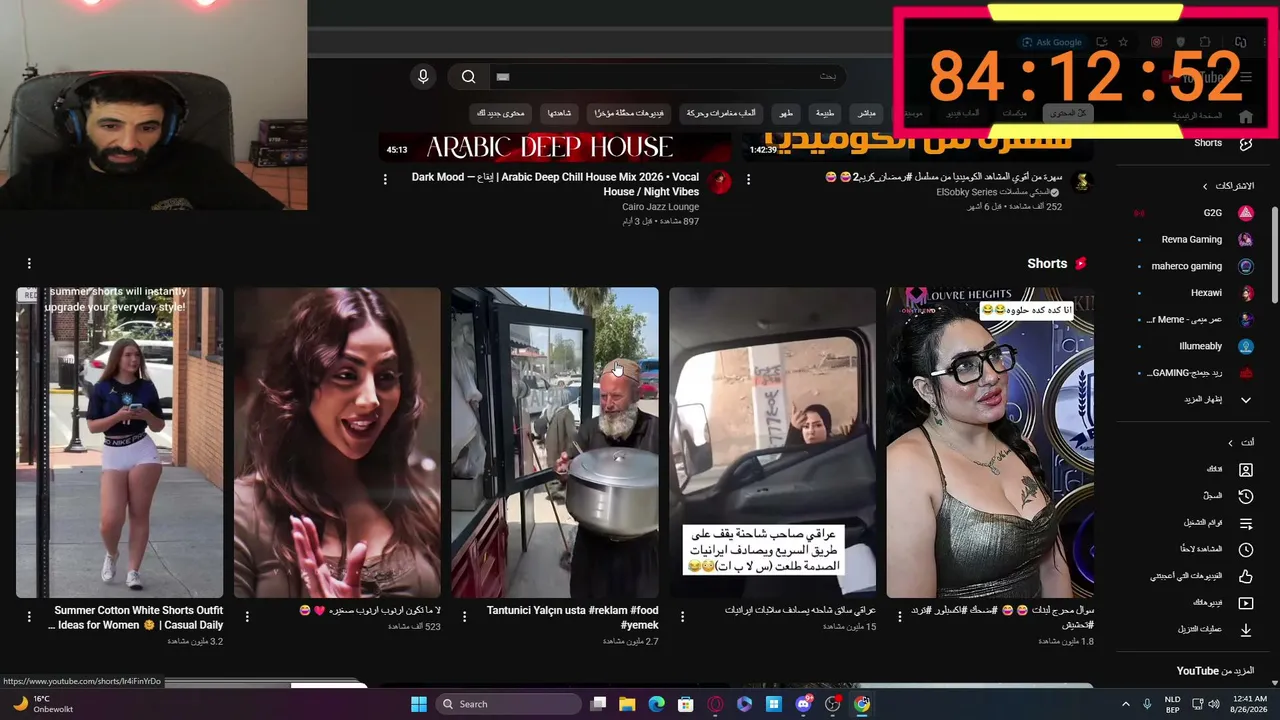Select the 'مباشر' filter chip

pos(866,113)
